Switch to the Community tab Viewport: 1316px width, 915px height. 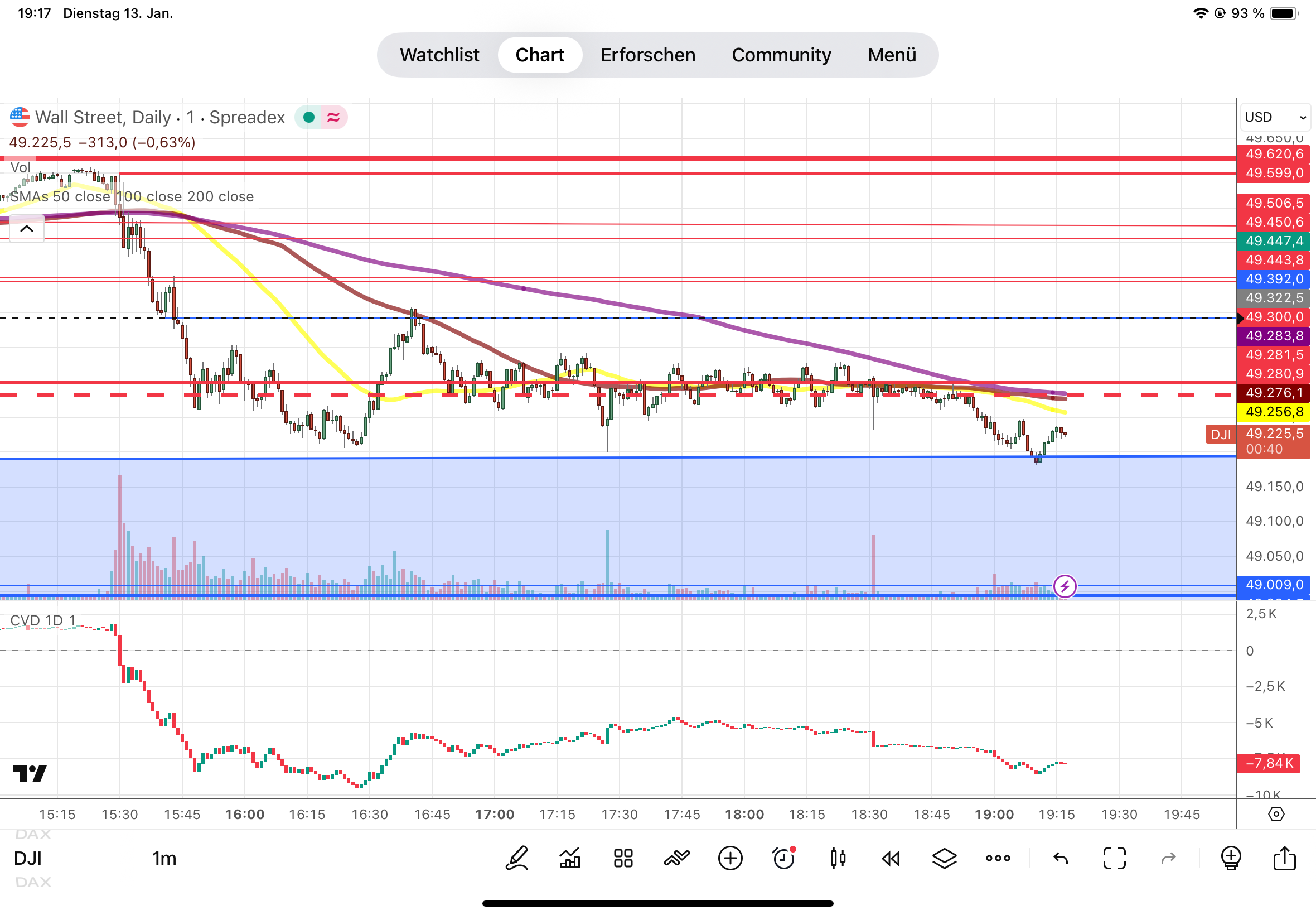(781, 55)
